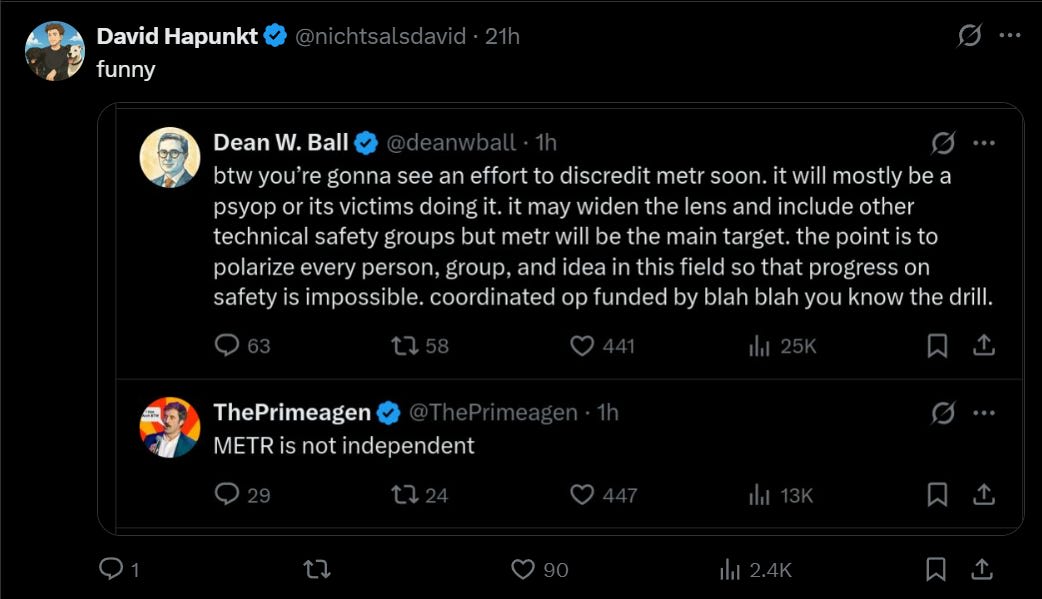Click David Hapunkt's profile avatar
This screenshot has width=1042, height=599.
coord(55,51)
